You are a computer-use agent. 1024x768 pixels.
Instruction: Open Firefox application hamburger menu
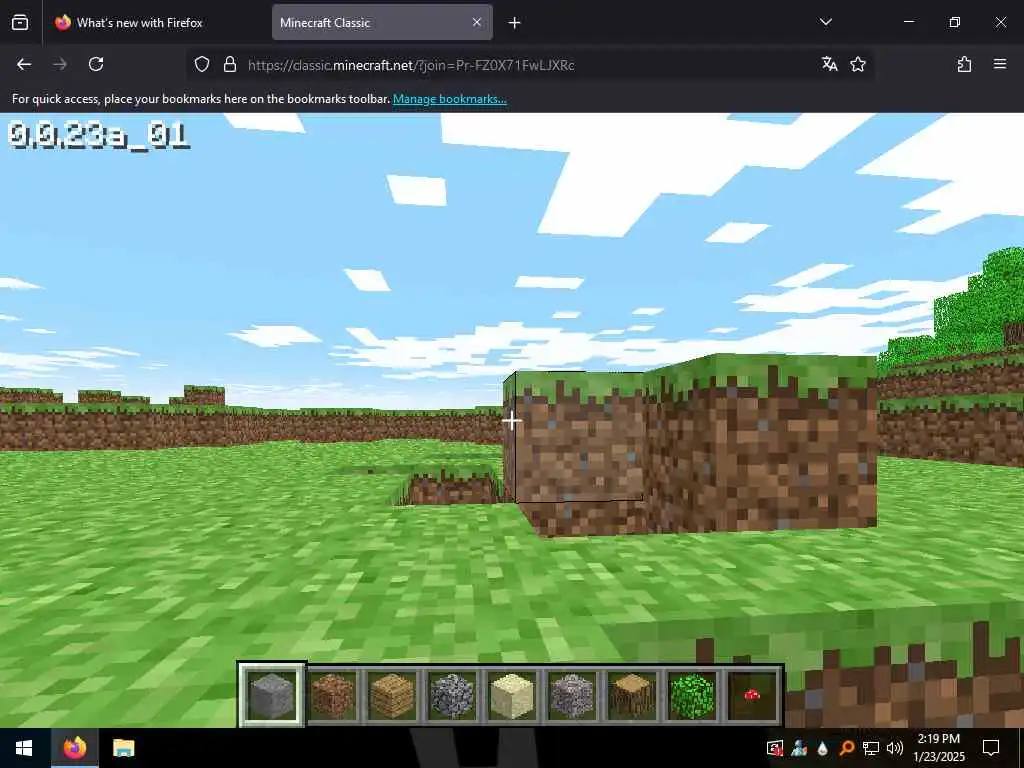1000,64
